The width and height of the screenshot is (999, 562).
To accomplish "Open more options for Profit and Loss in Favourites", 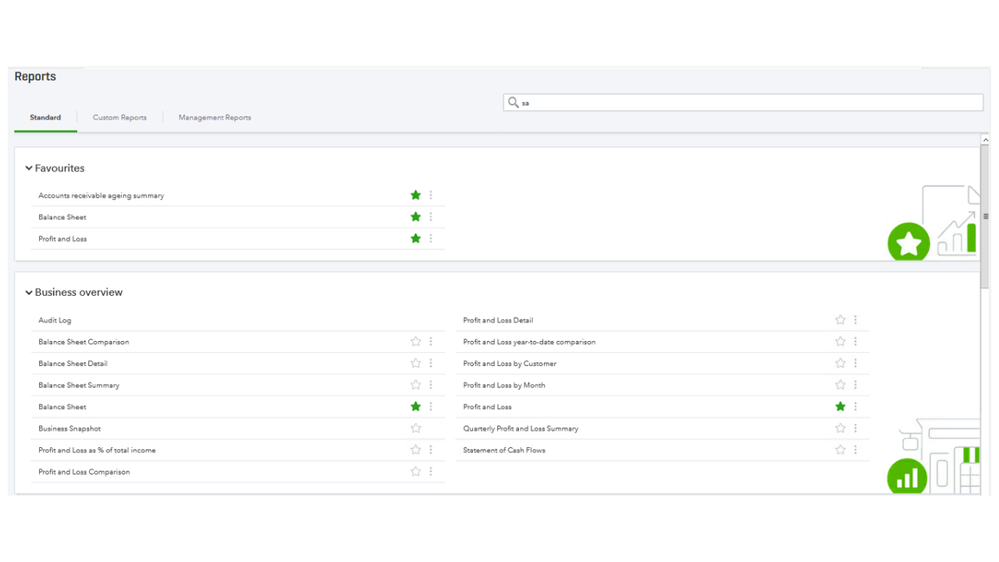I will coord(431,238).
